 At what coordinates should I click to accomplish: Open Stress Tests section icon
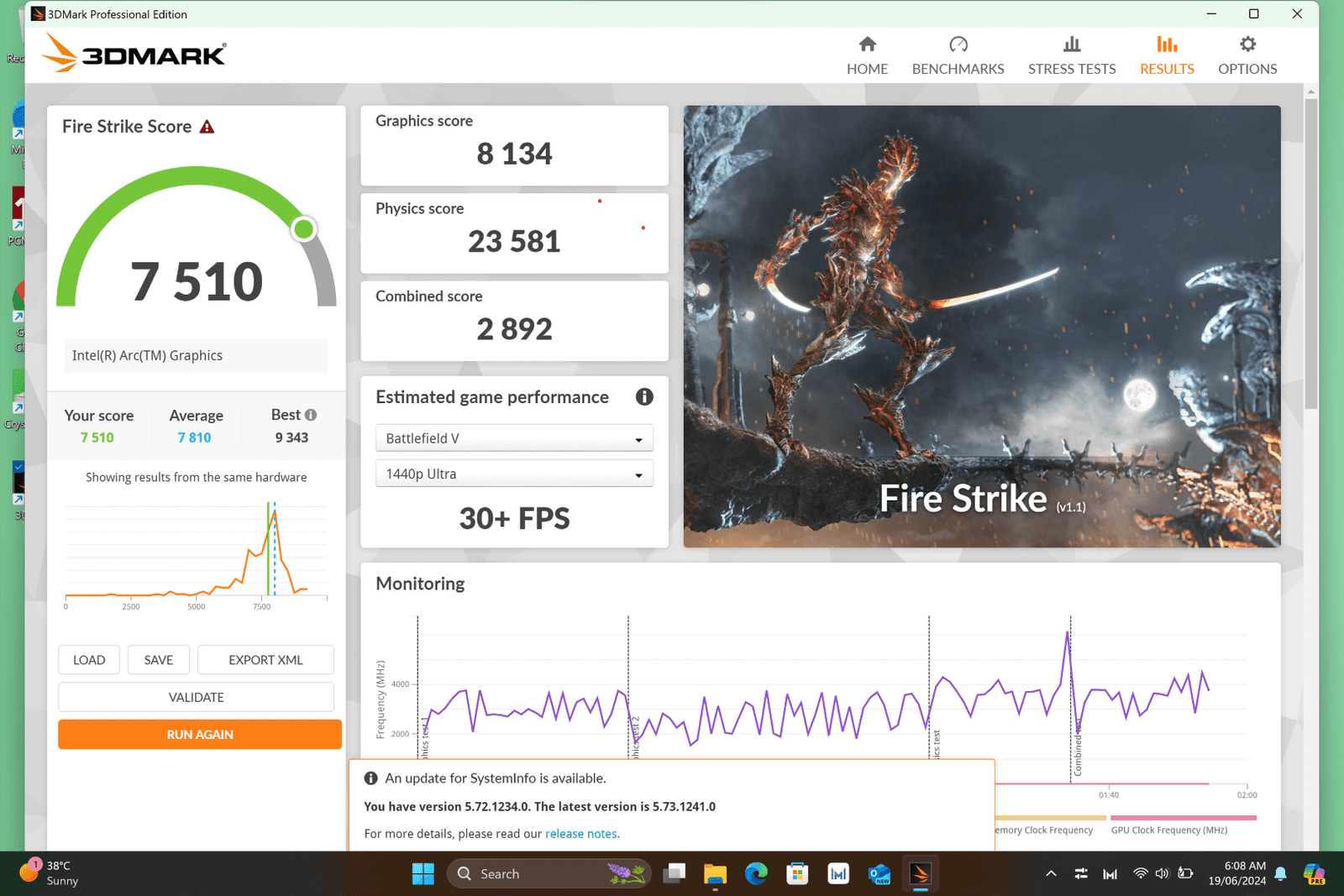click(1071, 45)
